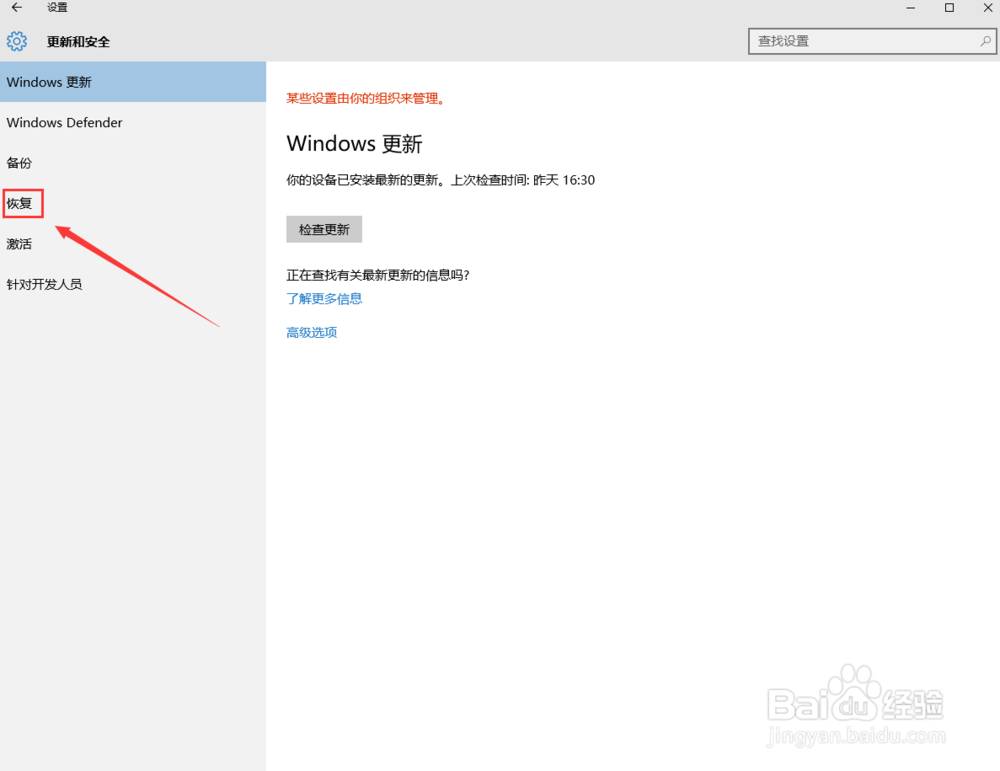Image resolution: width=1000 pixels, height=771 pixels.
Task: Click the red organization management notice
Action: coord(365,98)
